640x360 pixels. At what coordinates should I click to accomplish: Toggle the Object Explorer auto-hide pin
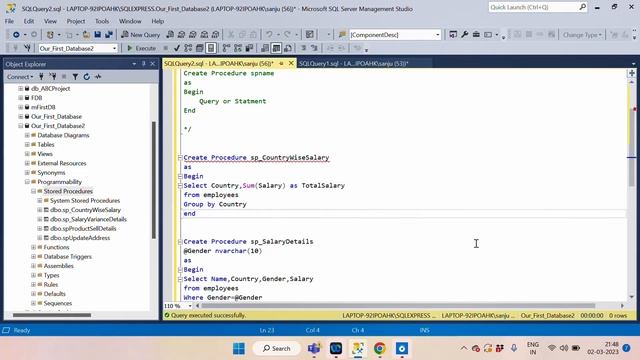coord(143,64)
